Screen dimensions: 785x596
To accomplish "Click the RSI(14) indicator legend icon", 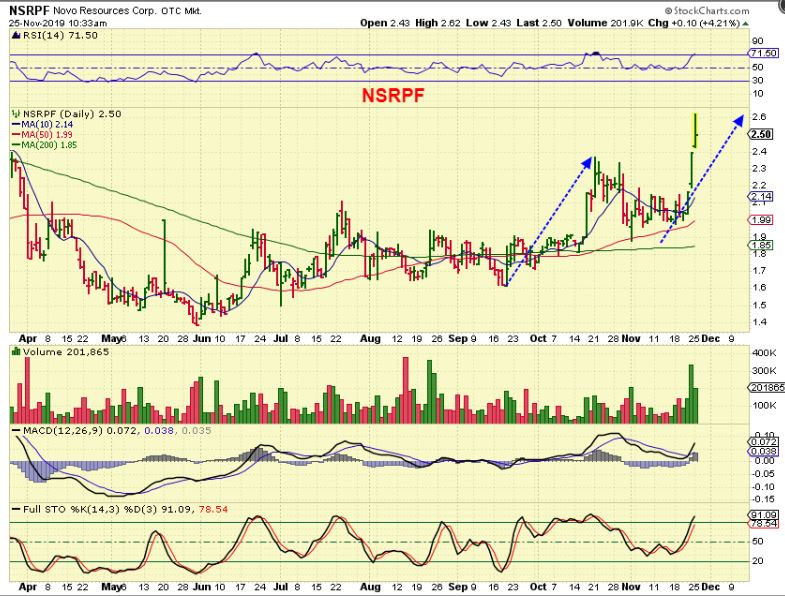I will coord(15,36).
